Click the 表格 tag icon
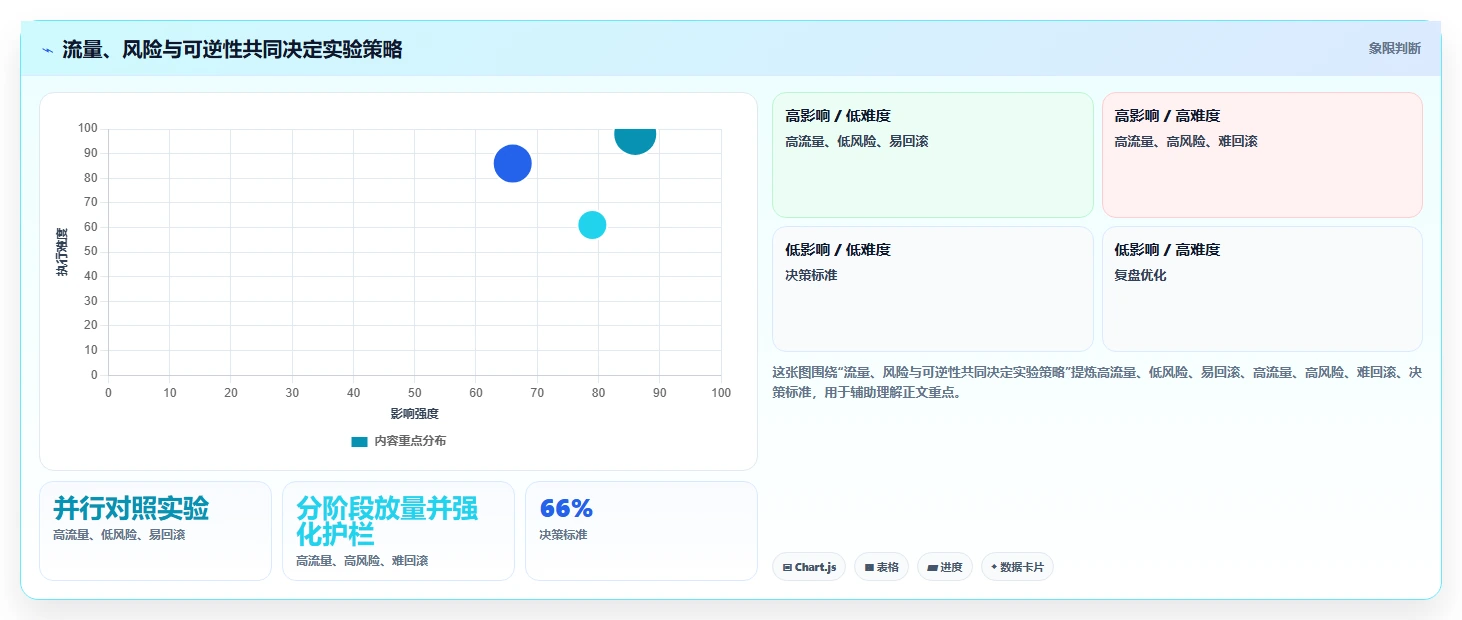Screen dimensions: 1462x620 coord(869,568)
